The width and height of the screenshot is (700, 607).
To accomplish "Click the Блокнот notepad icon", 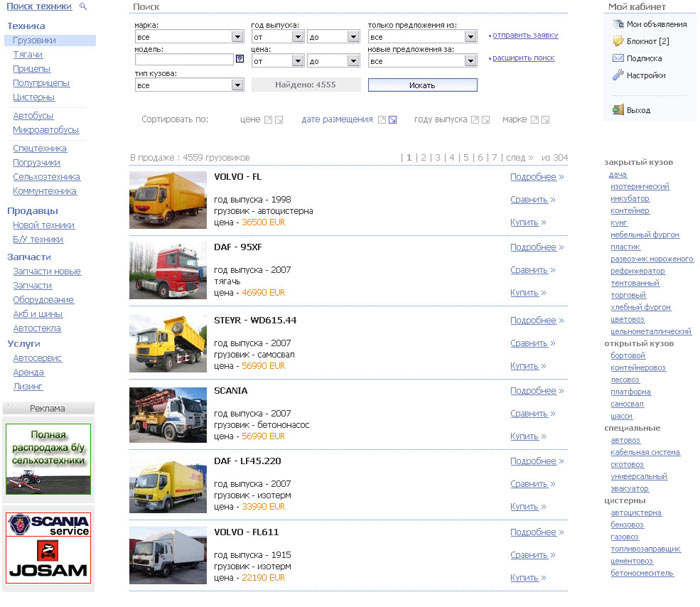I will click(617, 41).
